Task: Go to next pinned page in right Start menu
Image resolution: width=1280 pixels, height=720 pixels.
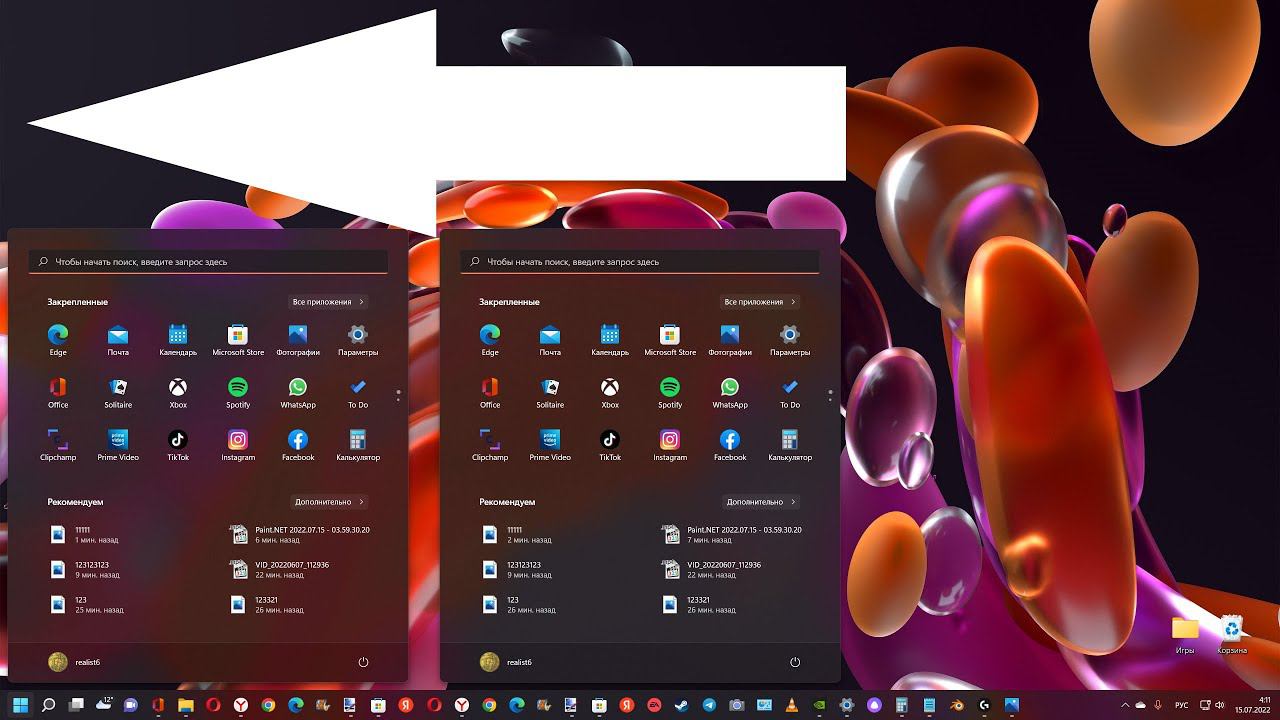Action: (830, 399)
